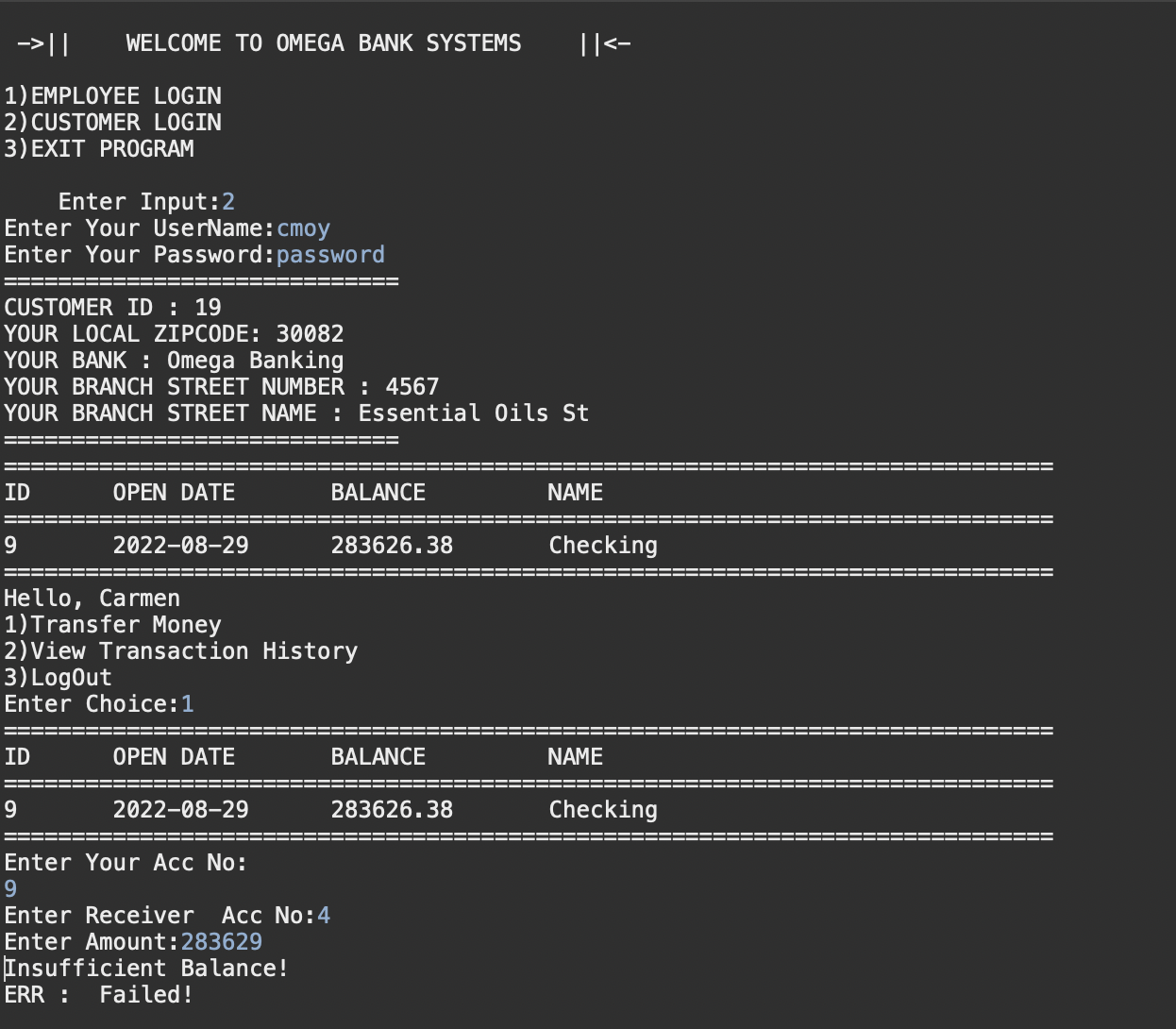Select the View Transaction History option
1176x1029 pixels.
coord(181,650)
